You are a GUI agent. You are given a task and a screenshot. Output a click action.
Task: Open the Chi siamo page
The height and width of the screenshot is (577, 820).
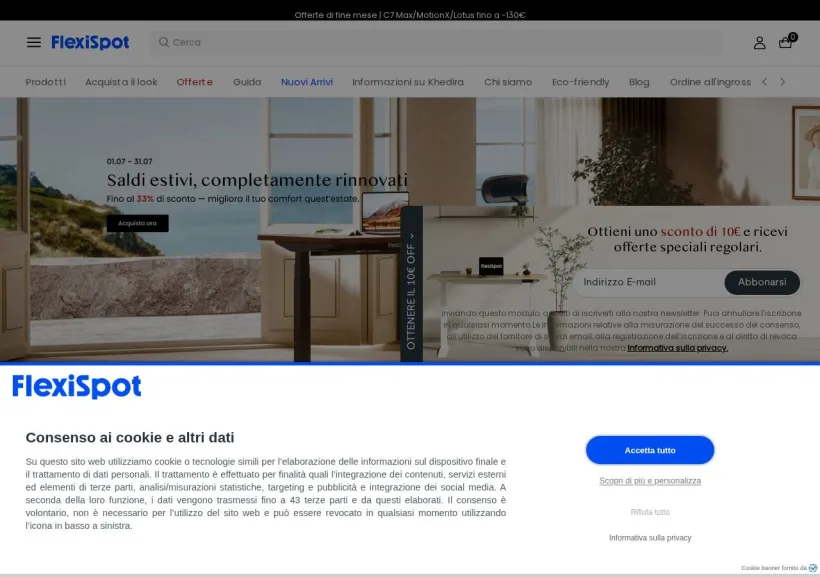(x=508, y=82)
